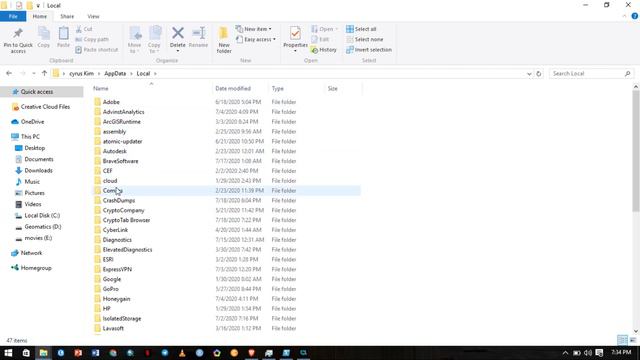Select This PC in navigation pane
The height and width of the screenshot is (360, 640).
click(x=26, y=136)
